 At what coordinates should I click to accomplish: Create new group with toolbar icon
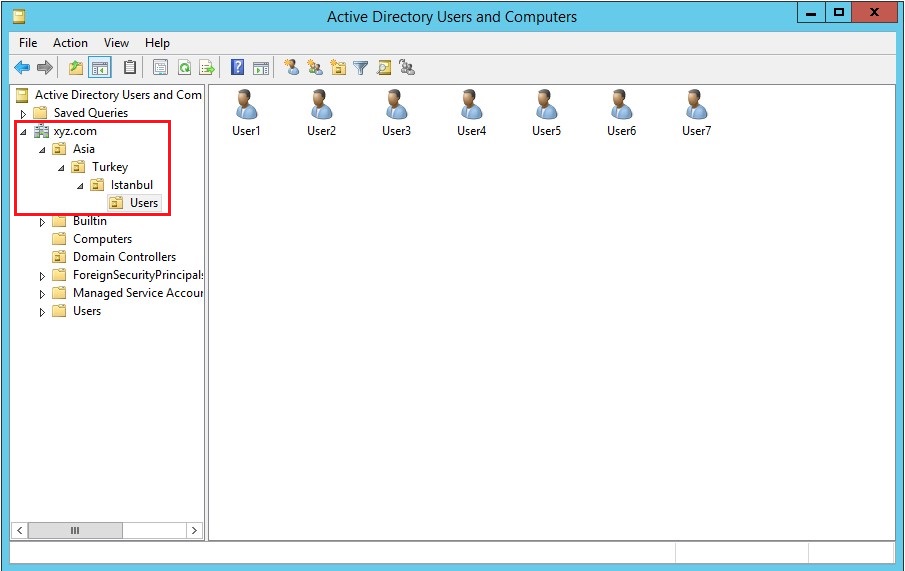click(x=315, y=67)
